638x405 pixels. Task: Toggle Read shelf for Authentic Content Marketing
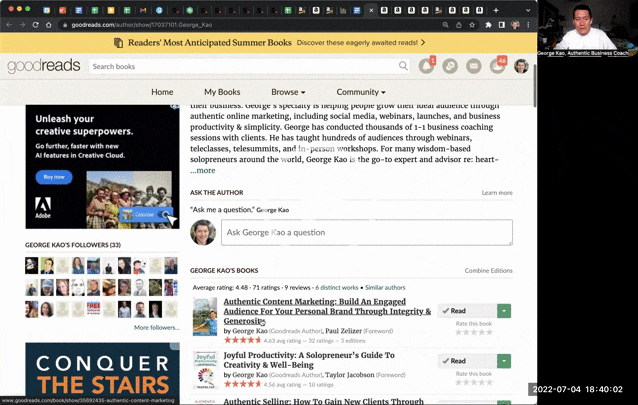tap(467, 311)
